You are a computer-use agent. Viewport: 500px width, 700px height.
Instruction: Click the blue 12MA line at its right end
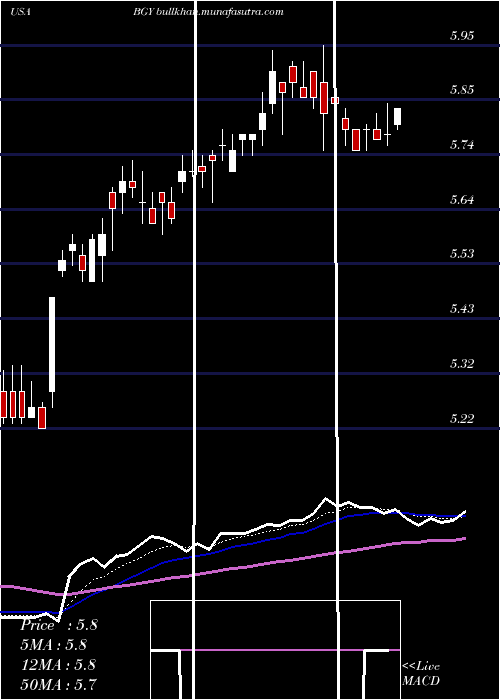(463, 516)
